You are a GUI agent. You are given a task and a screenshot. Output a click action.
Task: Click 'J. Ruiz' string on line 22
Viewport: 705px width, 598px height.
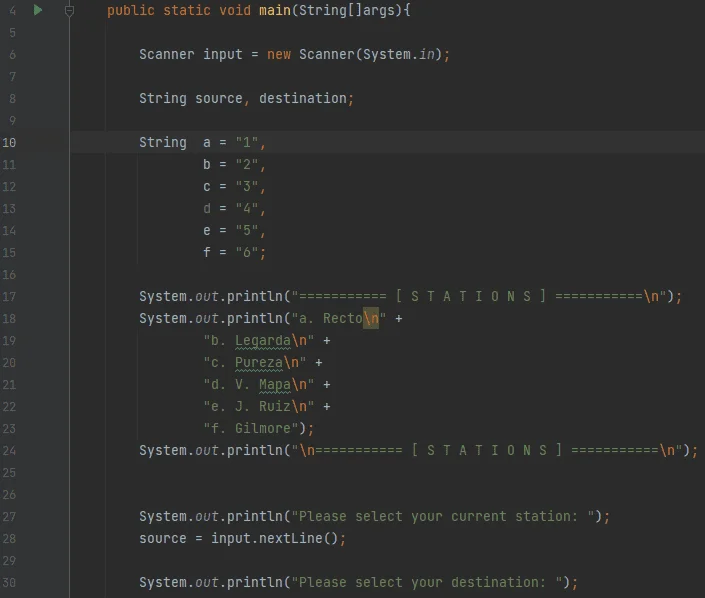pos(263,406)
